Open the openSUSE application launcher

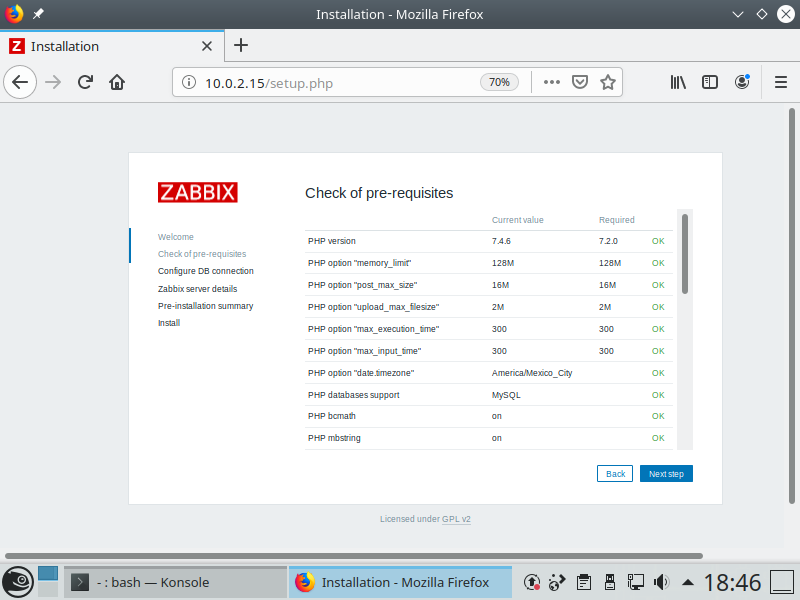point(17,582)
